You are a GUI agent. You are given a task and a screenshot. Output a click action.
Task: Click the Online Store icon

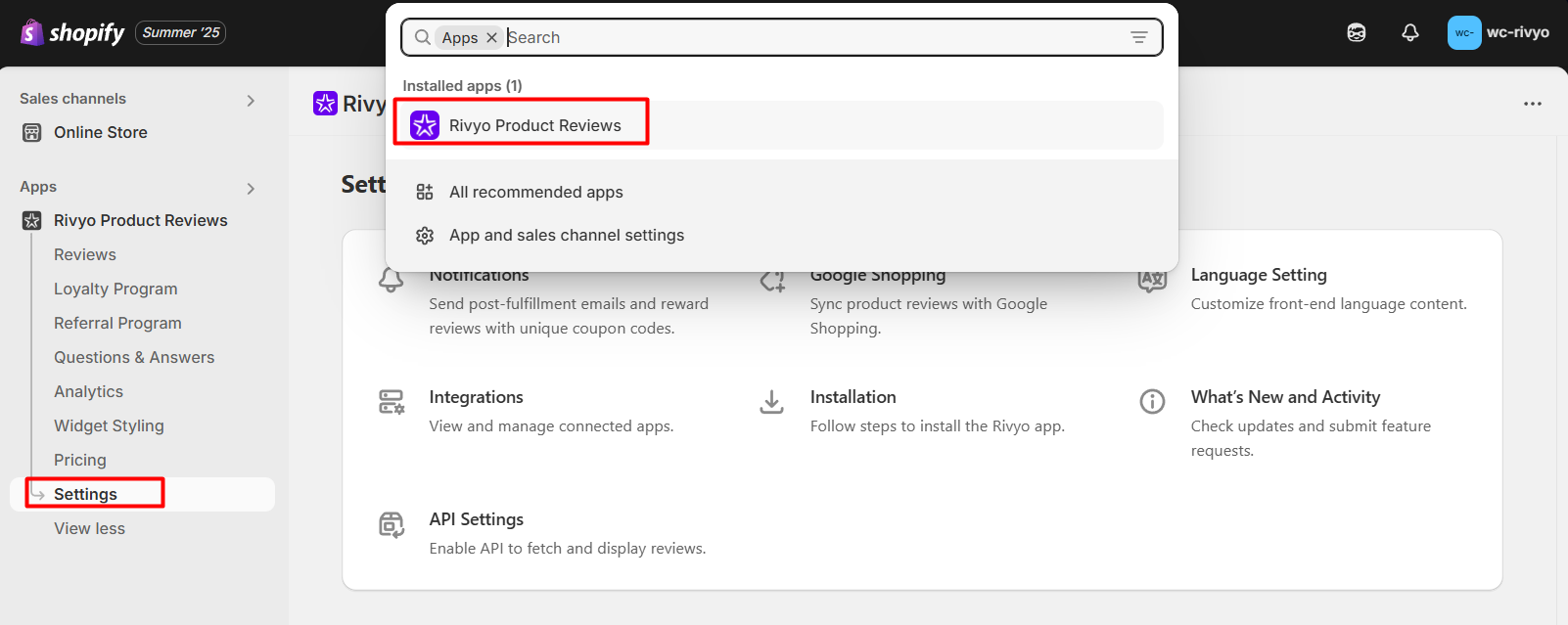coord(32,132)
